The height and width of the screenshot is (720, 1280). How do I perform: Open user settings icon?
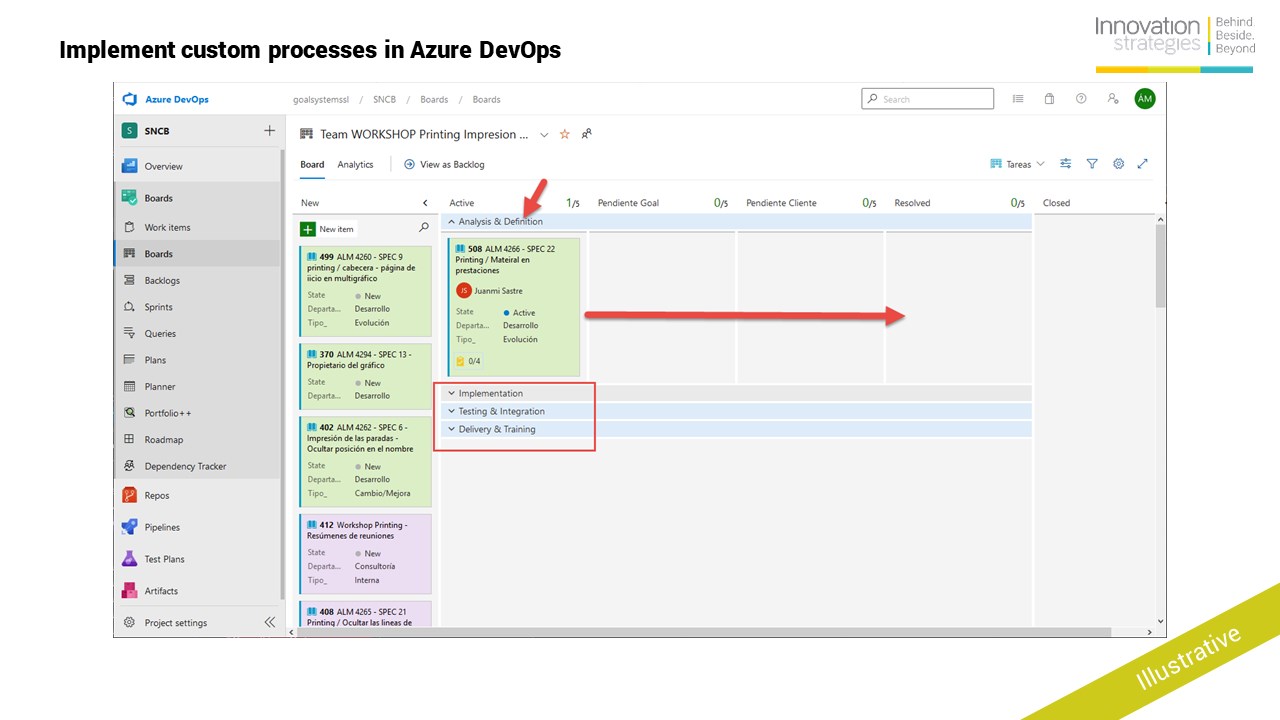(1113, 99)
